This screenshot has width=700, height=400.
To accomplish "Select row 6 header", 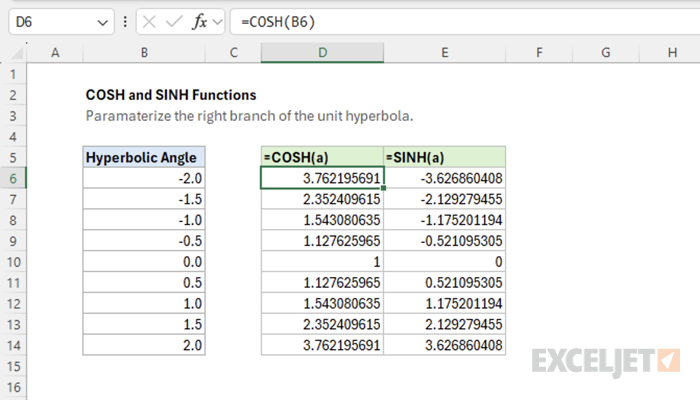I will (13, 179).
